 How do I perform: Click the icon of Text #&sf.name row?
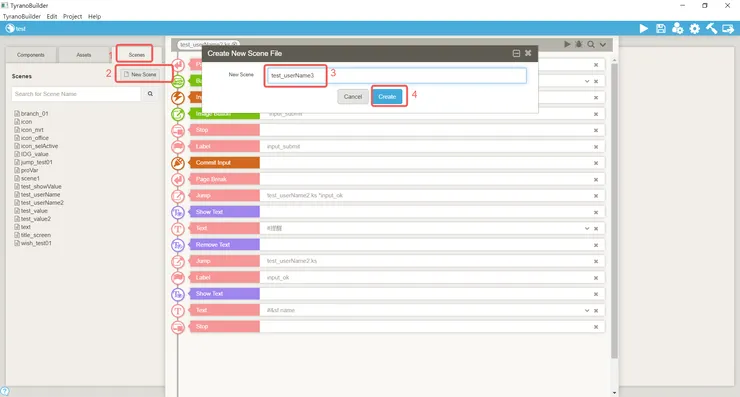click(x=178, y=311)
